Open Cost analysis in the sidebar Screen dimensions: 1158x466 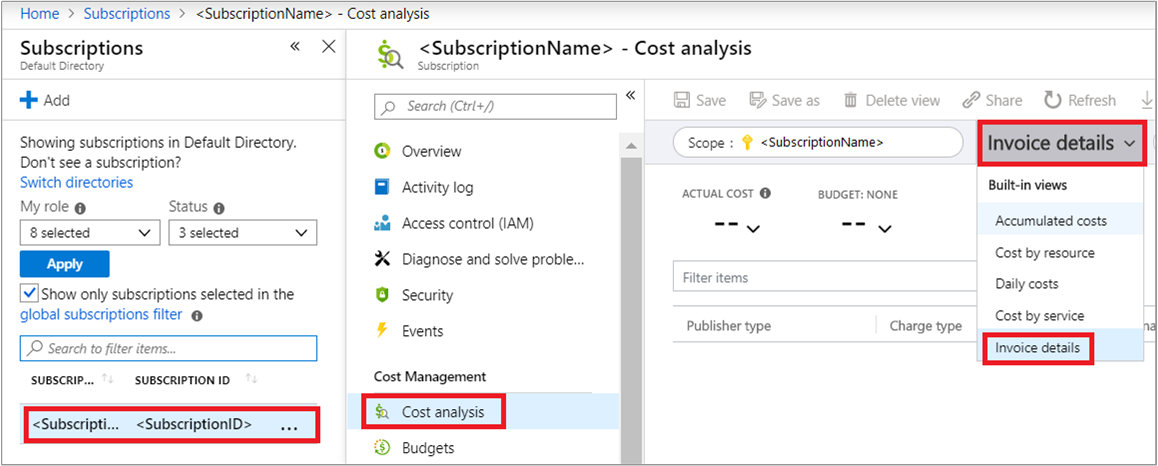click(442, 412)
